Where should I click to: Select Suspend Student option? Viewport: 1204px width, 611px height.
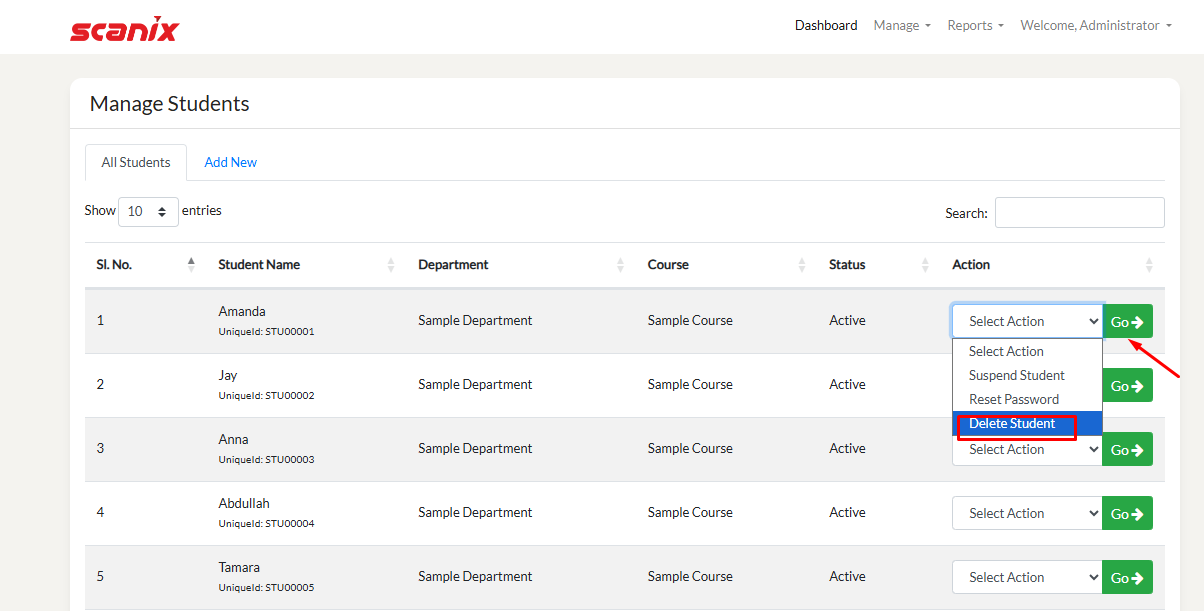tap(1016, 376)
